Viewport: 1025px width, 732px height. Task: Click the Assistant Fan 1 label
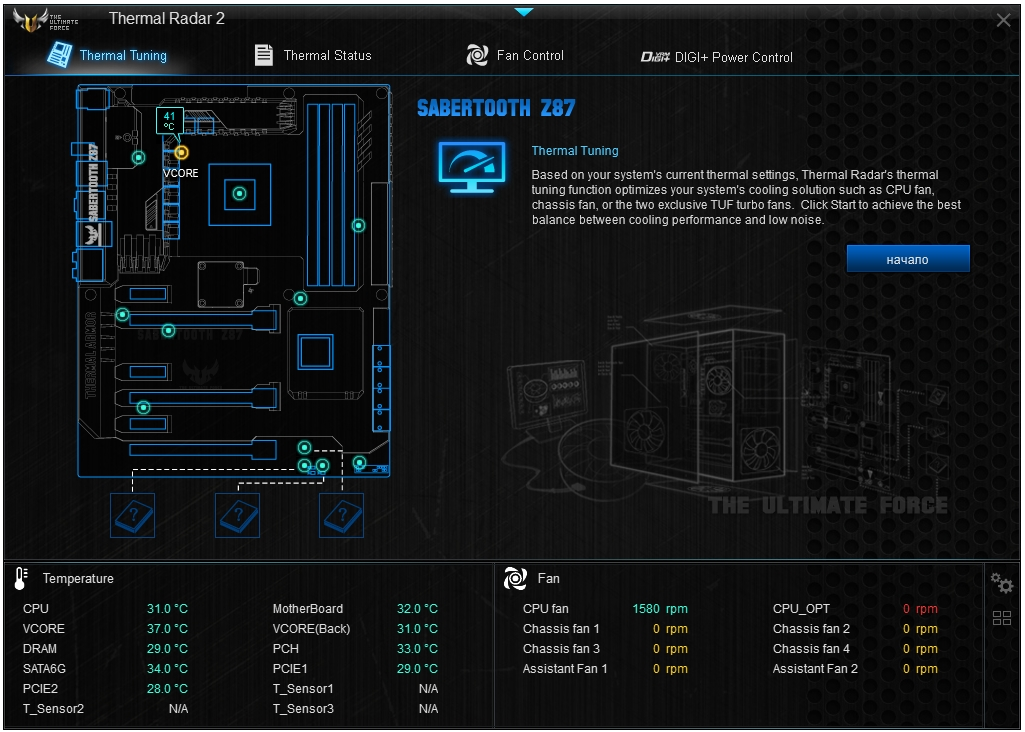[x=565, y=669]
